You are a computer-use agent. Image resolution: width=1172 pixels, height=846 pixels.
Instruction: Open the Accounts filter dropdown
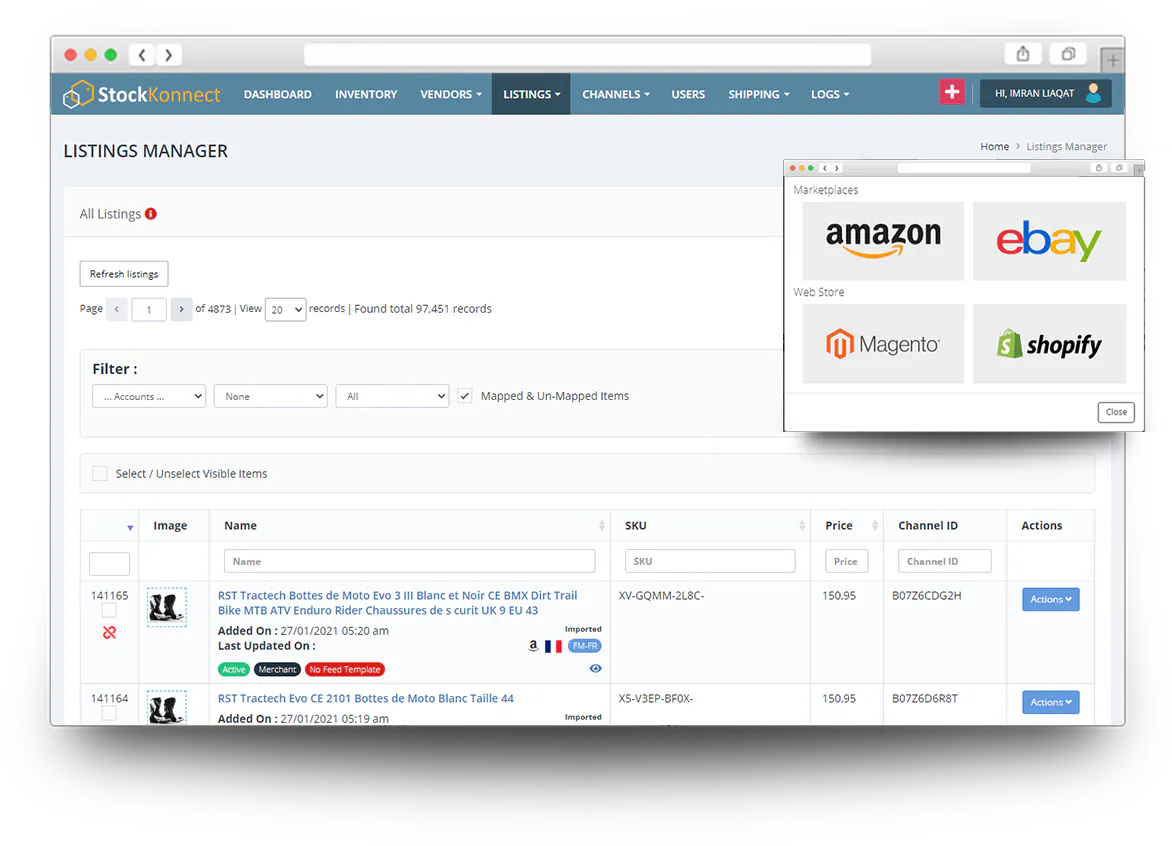[x=149, y=396]
